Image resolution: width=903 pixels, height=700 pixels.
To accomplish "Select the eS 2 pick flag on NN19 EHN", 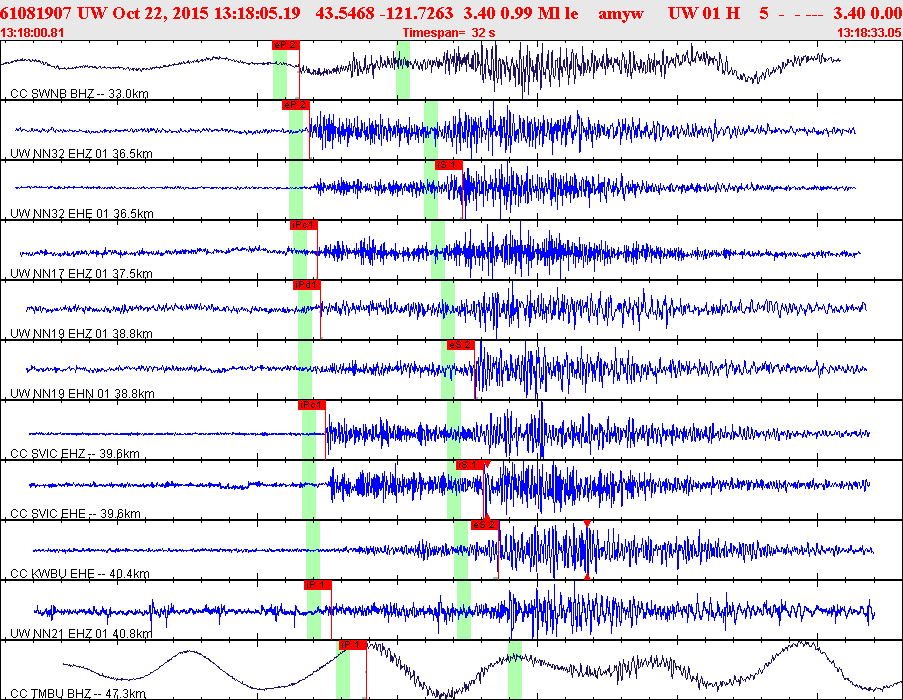I will tap(461, 345).
